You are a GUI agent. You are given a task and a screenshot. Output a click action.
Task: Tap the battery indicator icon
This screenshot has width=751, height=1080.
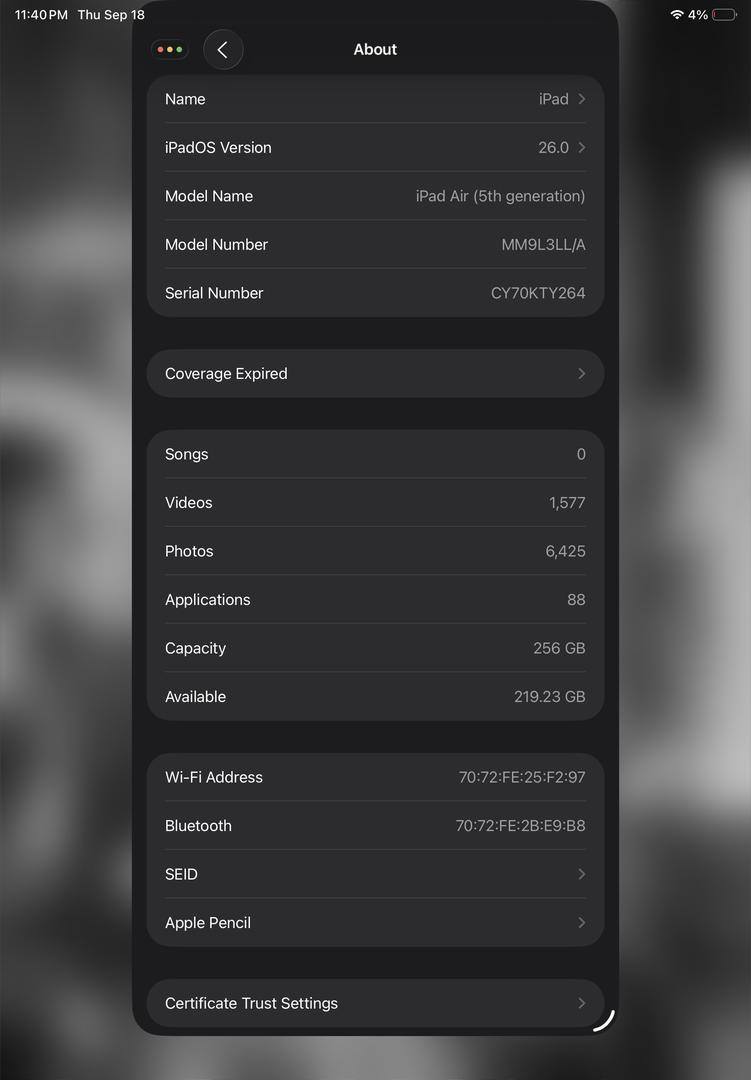click(x=724, y=14)
